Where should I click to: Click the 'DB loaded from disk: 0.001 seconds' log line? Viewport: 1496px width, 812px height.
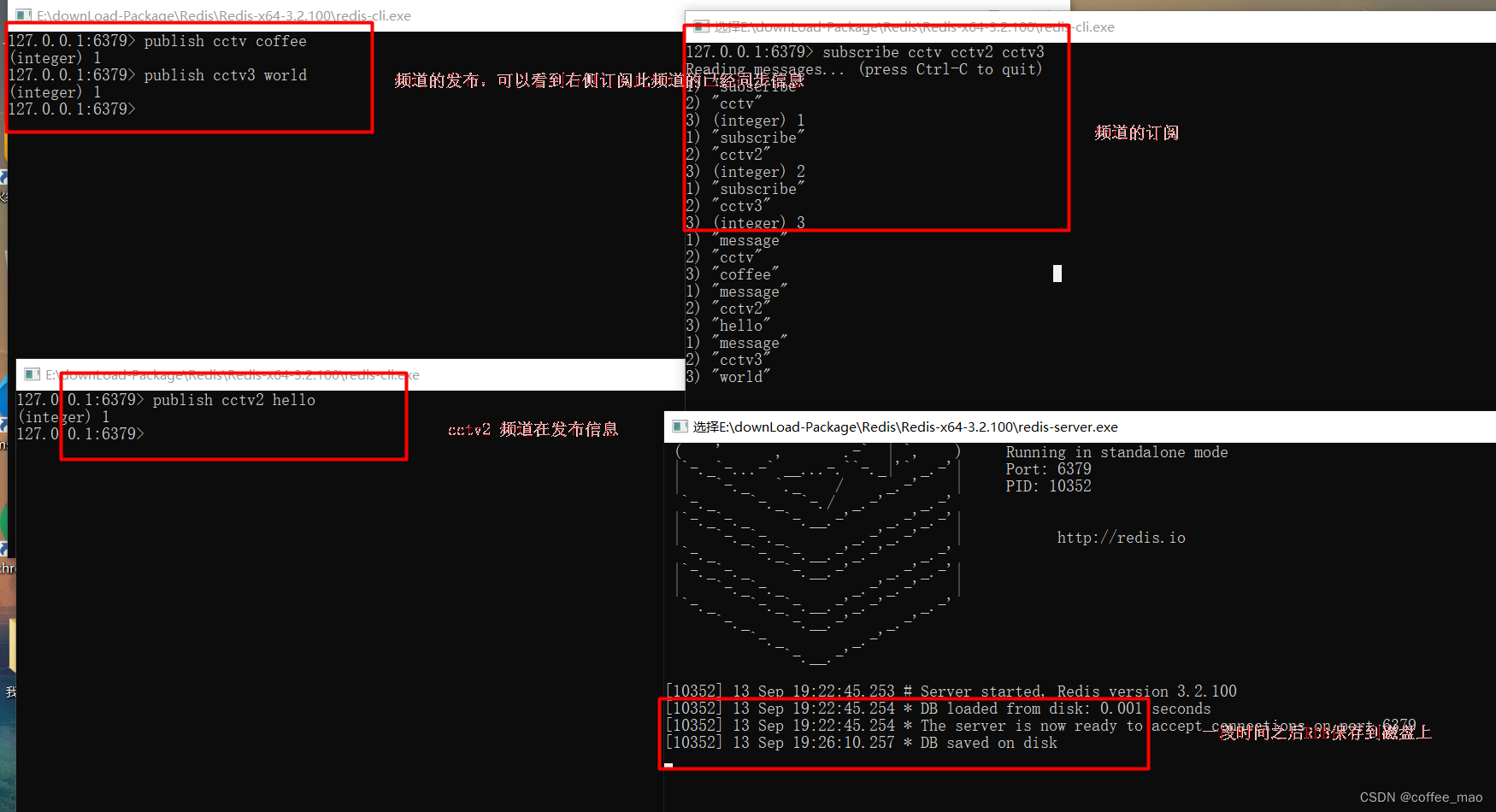click(939, 709)
